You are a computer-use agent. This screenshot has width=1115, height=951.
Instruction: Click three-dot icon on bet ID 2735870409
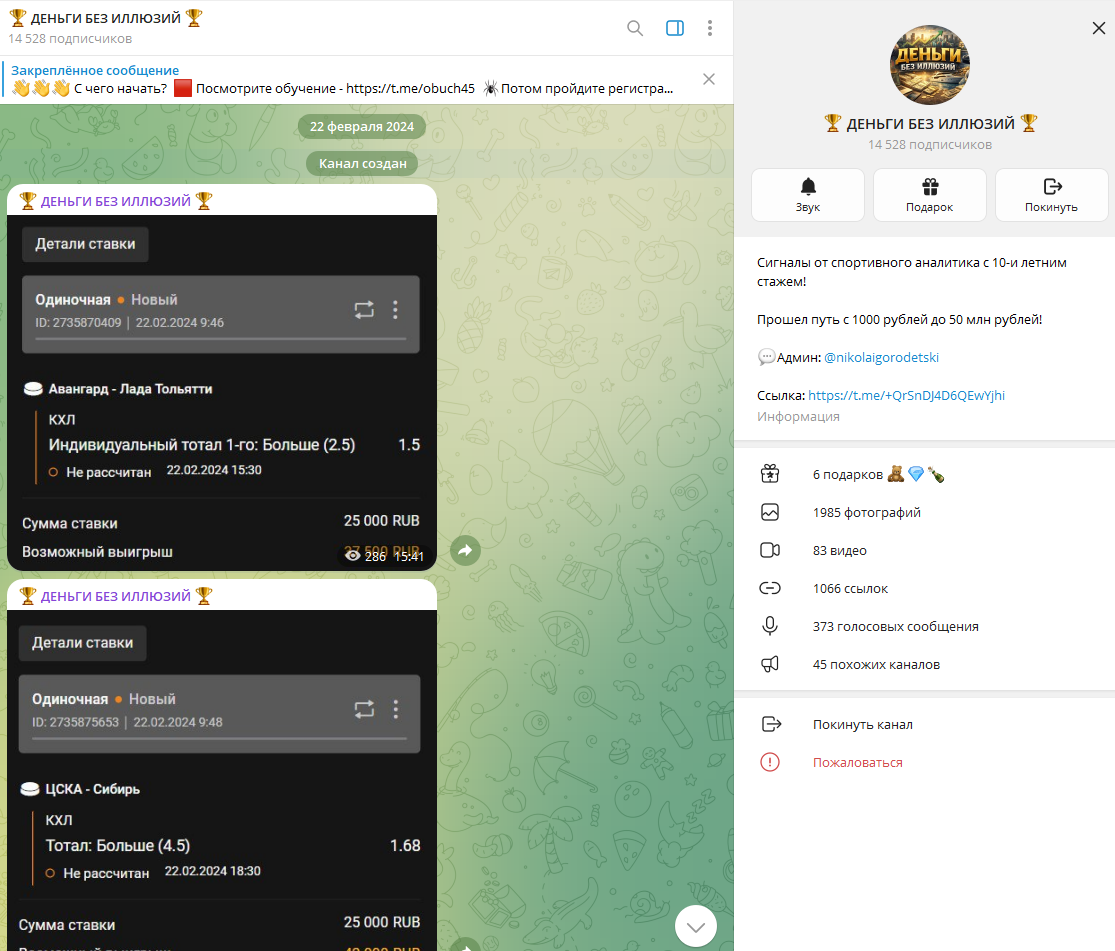point(395,309)
